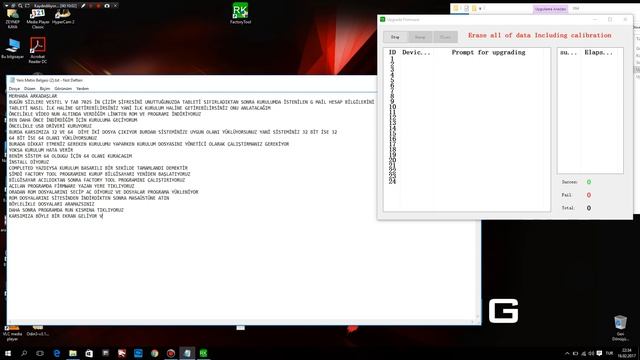The height and width of the screenshot is (360, 640).
Task: Show hidden system tray icons
Action: pyautogui.click(x=567, y=353)
